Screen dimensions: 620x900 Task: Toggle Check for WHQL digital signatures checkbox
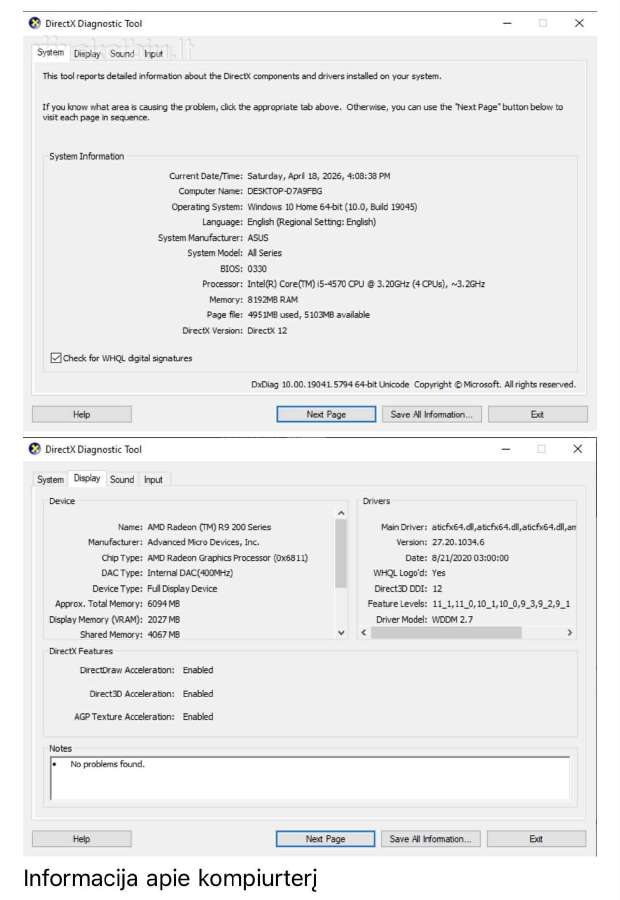pos(56,358)
